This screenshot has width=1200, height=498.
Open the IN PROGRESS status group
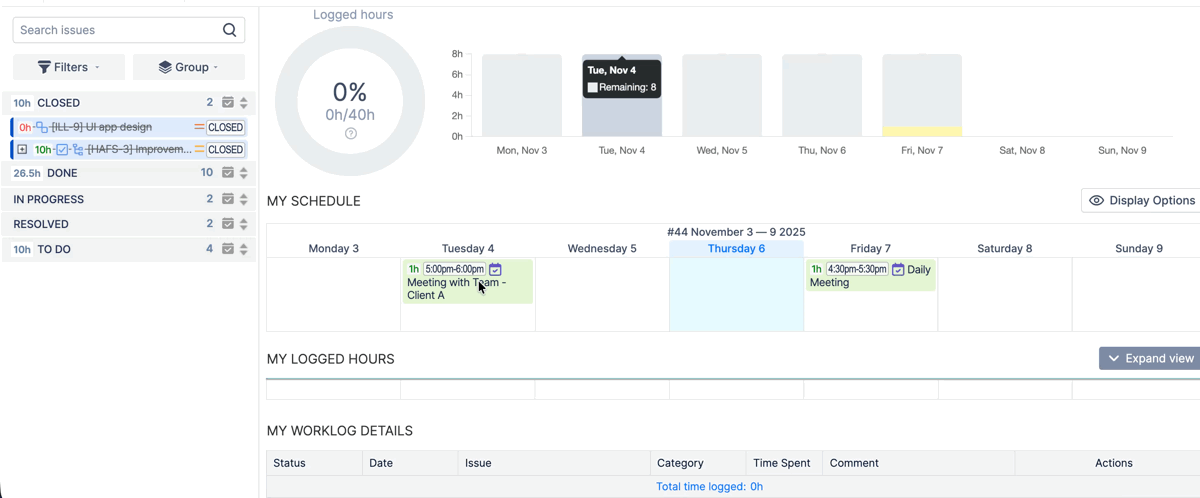(x=49, y=199)
